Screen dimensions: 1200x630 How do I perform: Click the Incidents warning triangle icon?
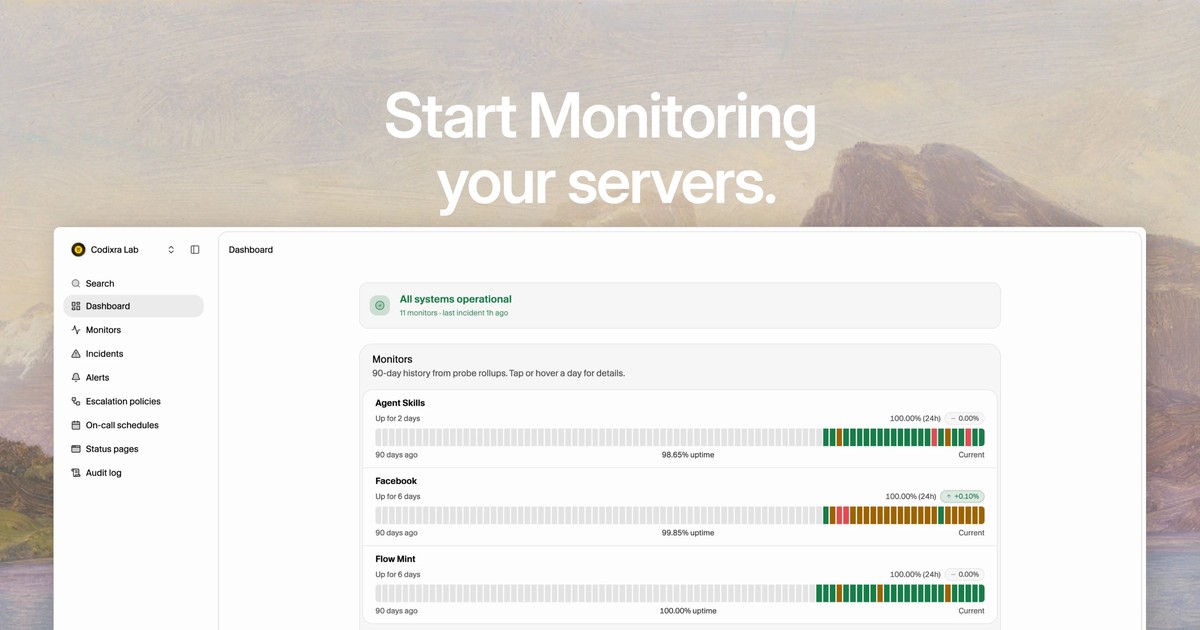(76, 354)
